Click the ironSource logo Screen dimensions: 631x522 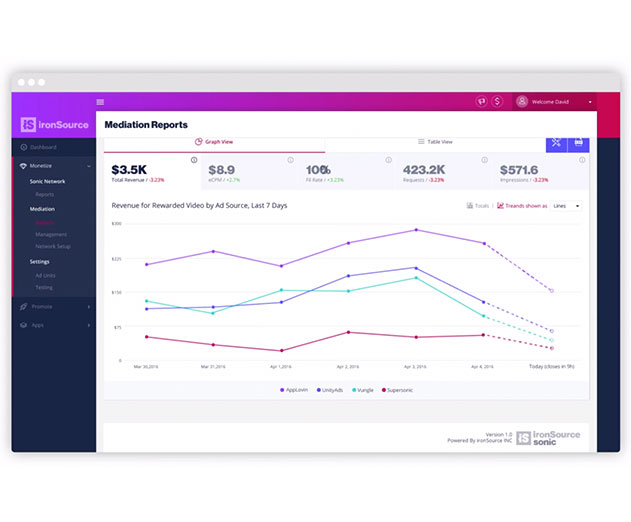[54, 125]
